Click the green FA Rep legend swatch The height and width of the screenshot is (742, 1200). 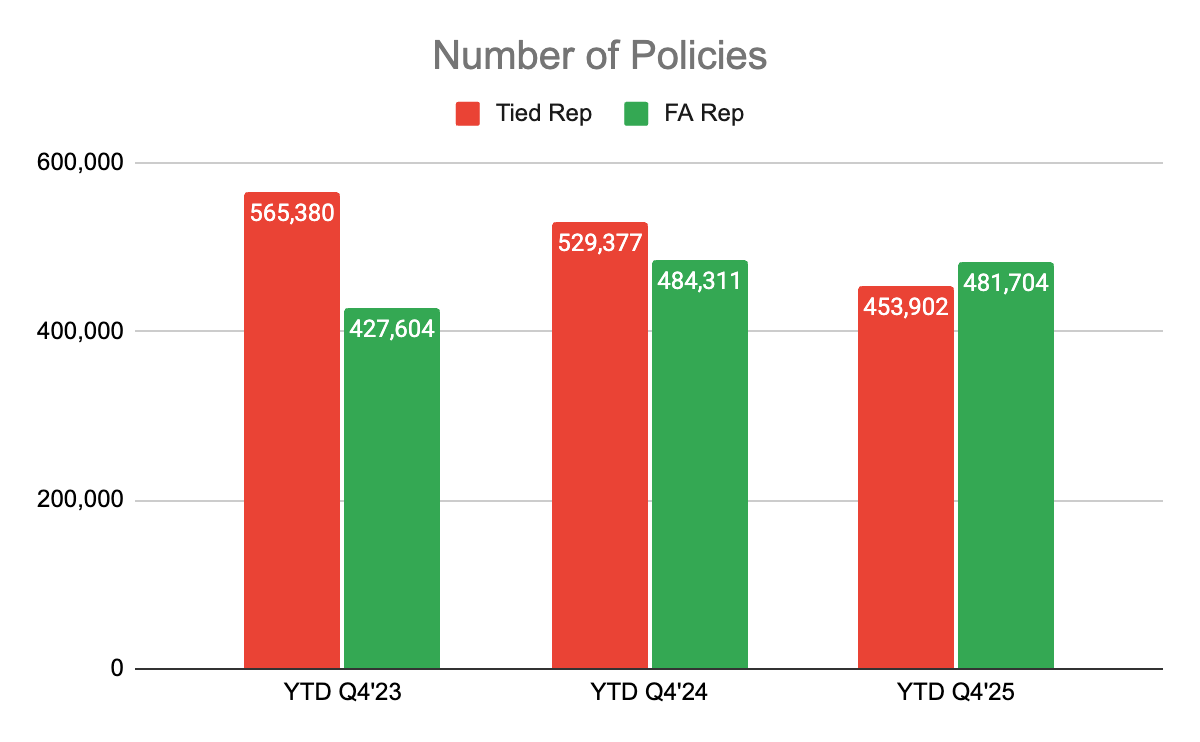pyautogui.click(x=637, y=114)
